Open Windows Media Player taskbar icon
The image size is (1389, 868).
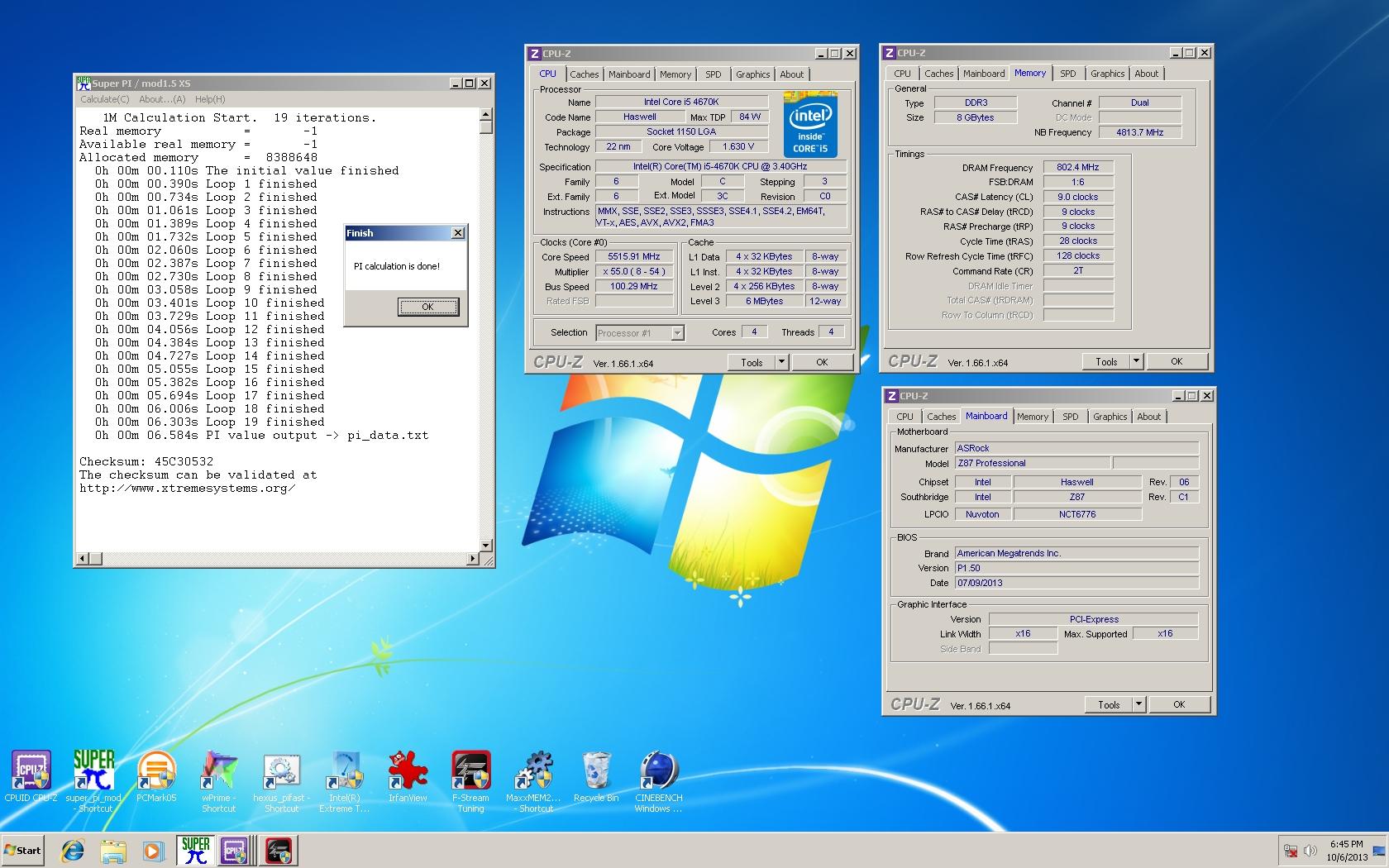pos(153,851)
